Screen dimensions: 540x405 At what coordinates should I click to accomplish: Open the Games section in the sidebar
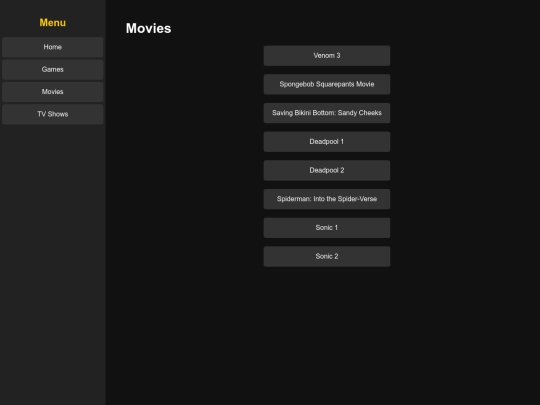[x=52, y=70]
